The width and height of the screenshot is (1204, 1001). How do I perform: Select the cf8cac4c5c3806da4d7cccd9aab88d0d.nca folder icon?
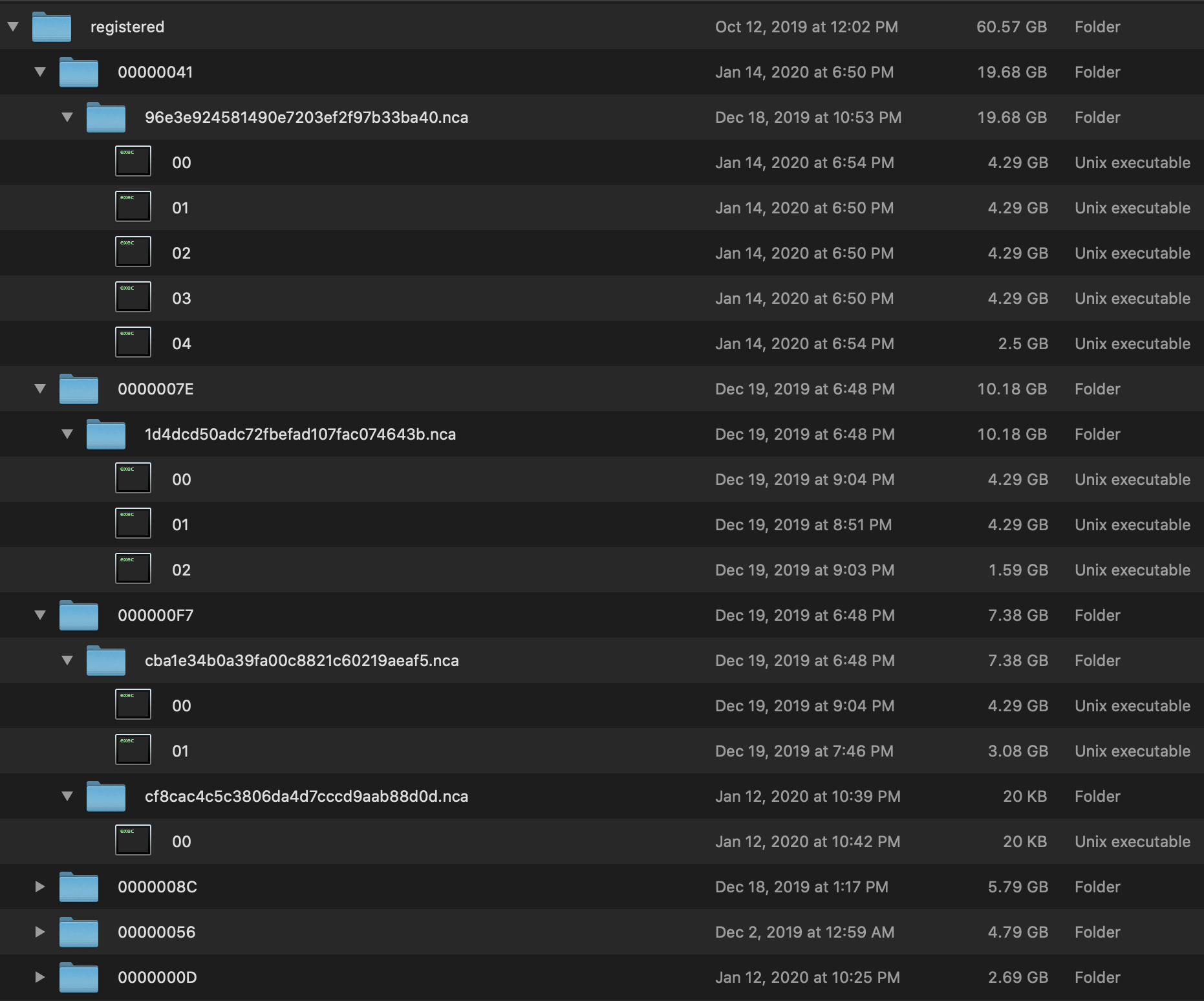(106, 797)
